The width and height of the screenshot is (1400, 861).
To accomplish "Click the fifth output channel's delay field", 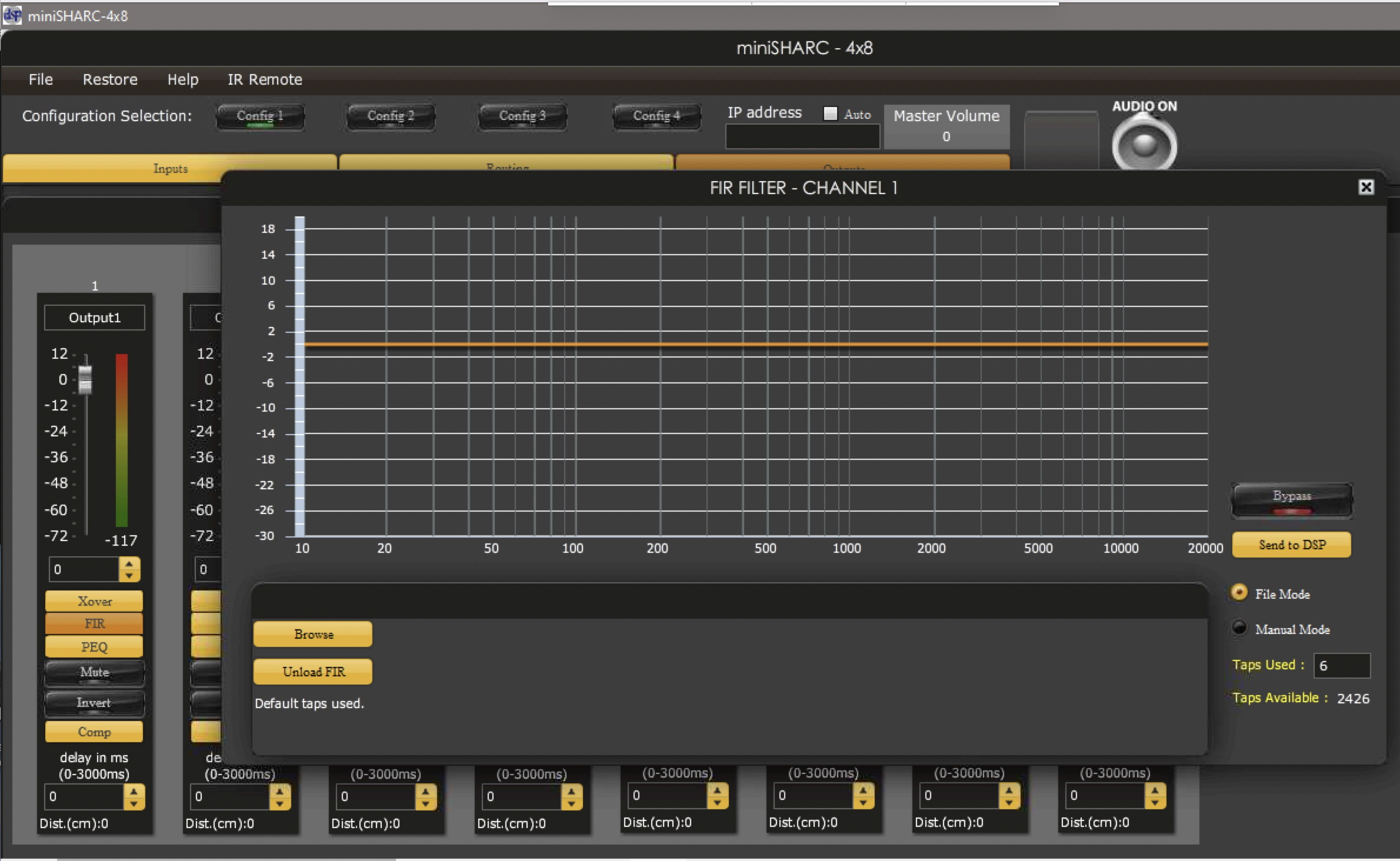I will (x=668, y=796).
